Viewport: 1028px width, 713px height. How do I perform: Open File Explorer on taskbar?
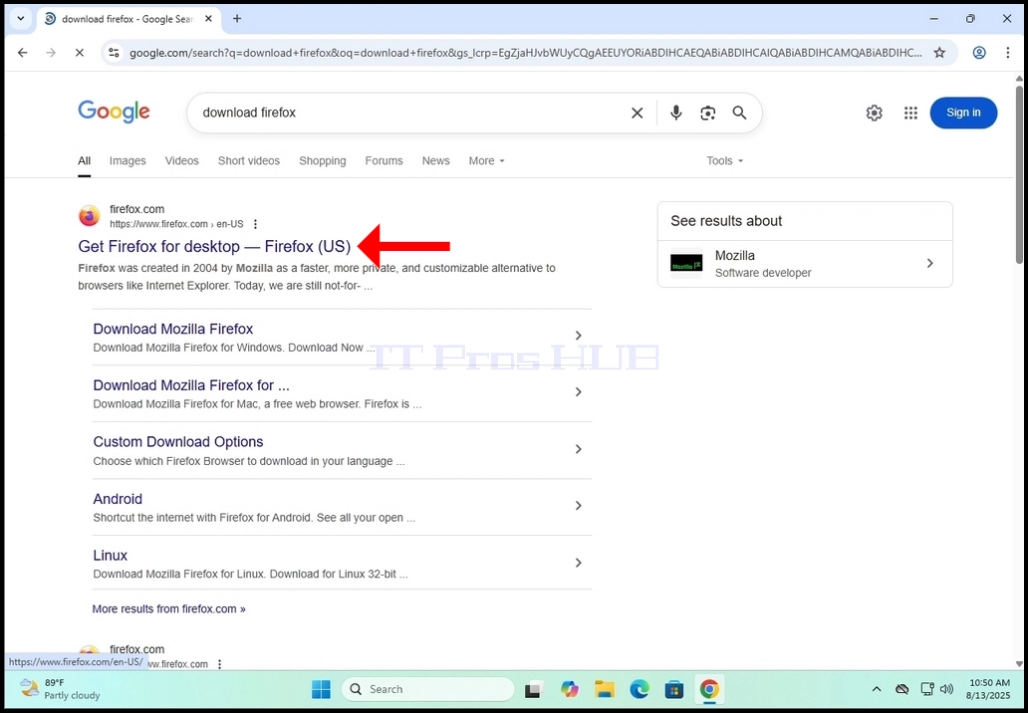604,689
